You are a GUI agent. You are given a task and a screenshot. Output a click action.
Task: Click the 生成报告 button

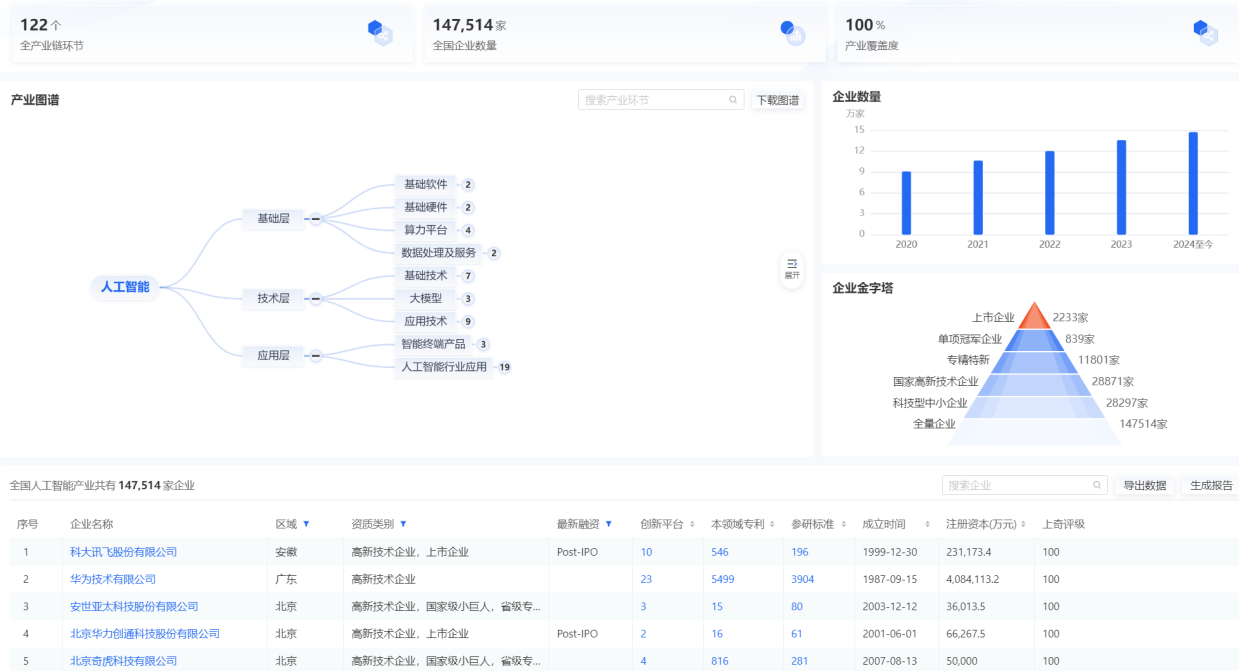pyautogui.click(x=1210, y=484)
